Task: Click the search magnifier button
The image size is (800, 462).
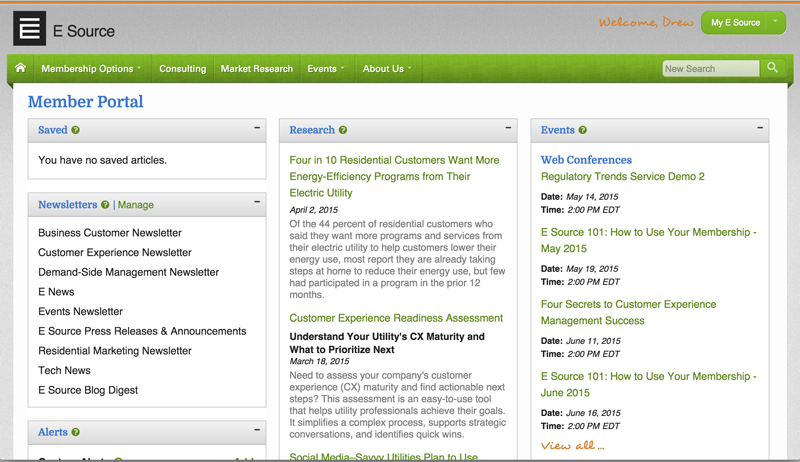Action: [772, 68]
